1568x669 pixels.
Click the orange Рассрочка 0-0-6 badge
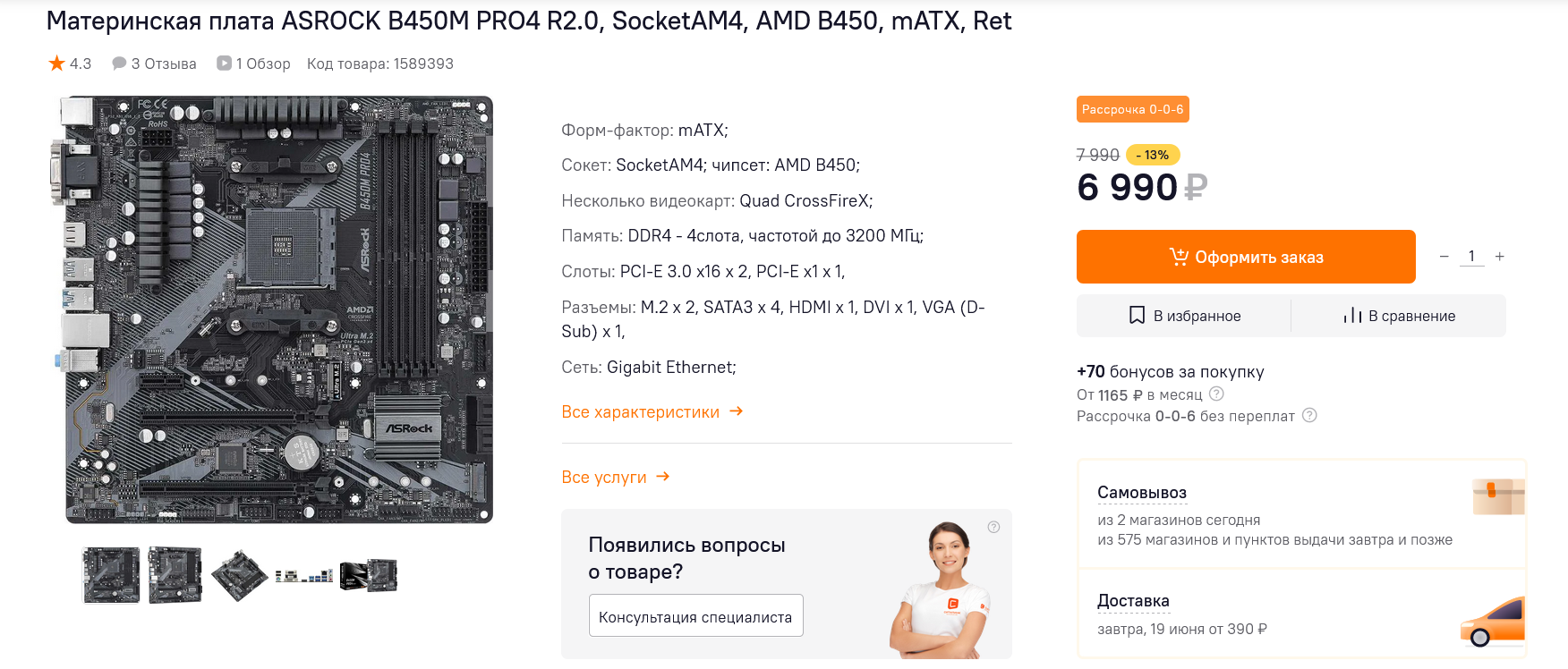tap(1132, 109)
